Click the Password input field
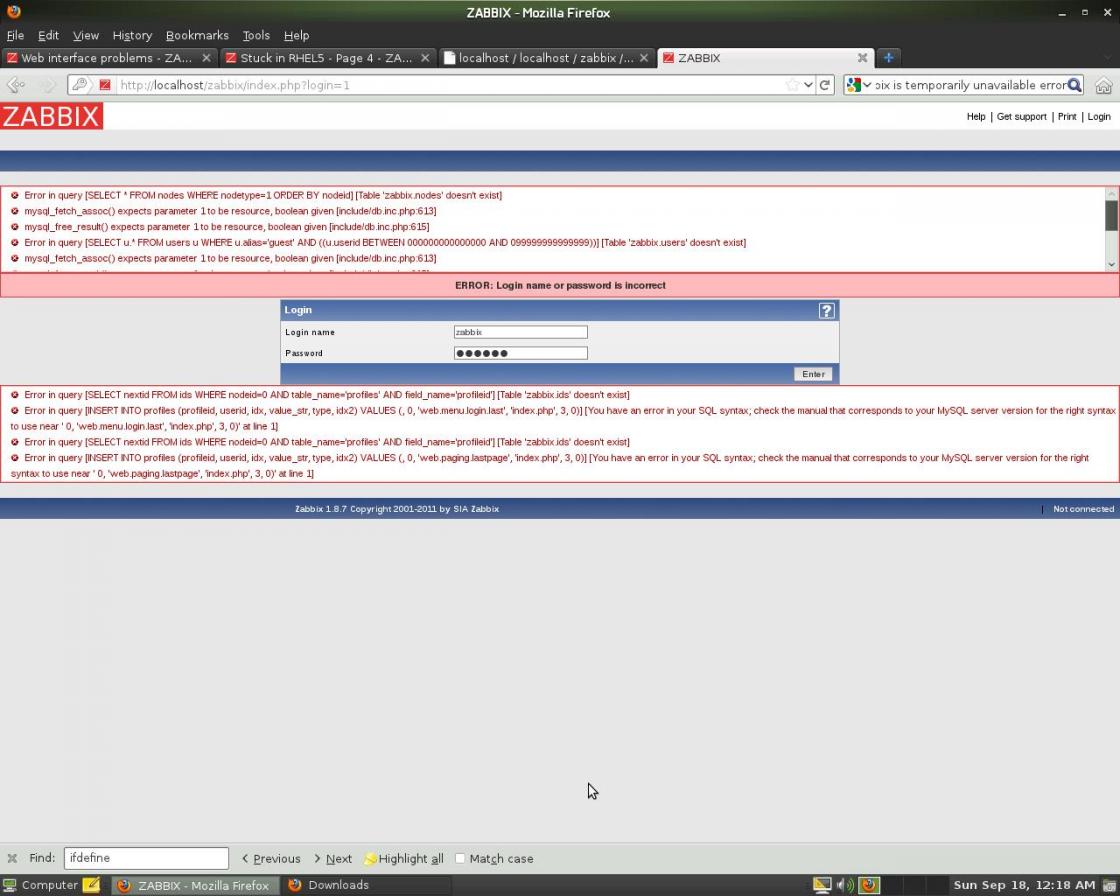 520,353
